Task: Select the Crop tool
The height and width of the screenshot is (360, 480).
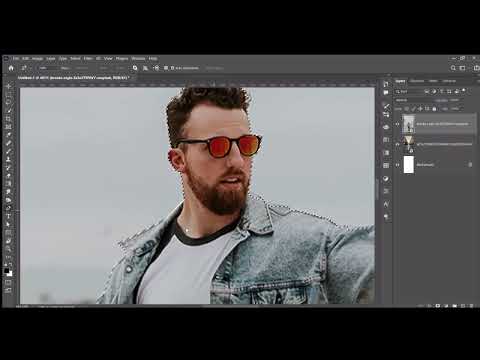Action: coord(9,119)
